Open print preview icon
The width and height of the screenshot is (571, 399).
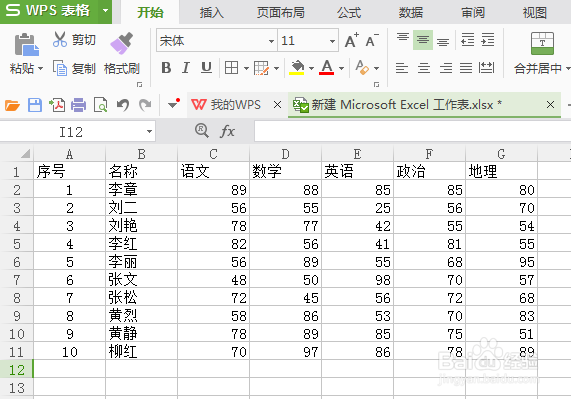(101, 105)
